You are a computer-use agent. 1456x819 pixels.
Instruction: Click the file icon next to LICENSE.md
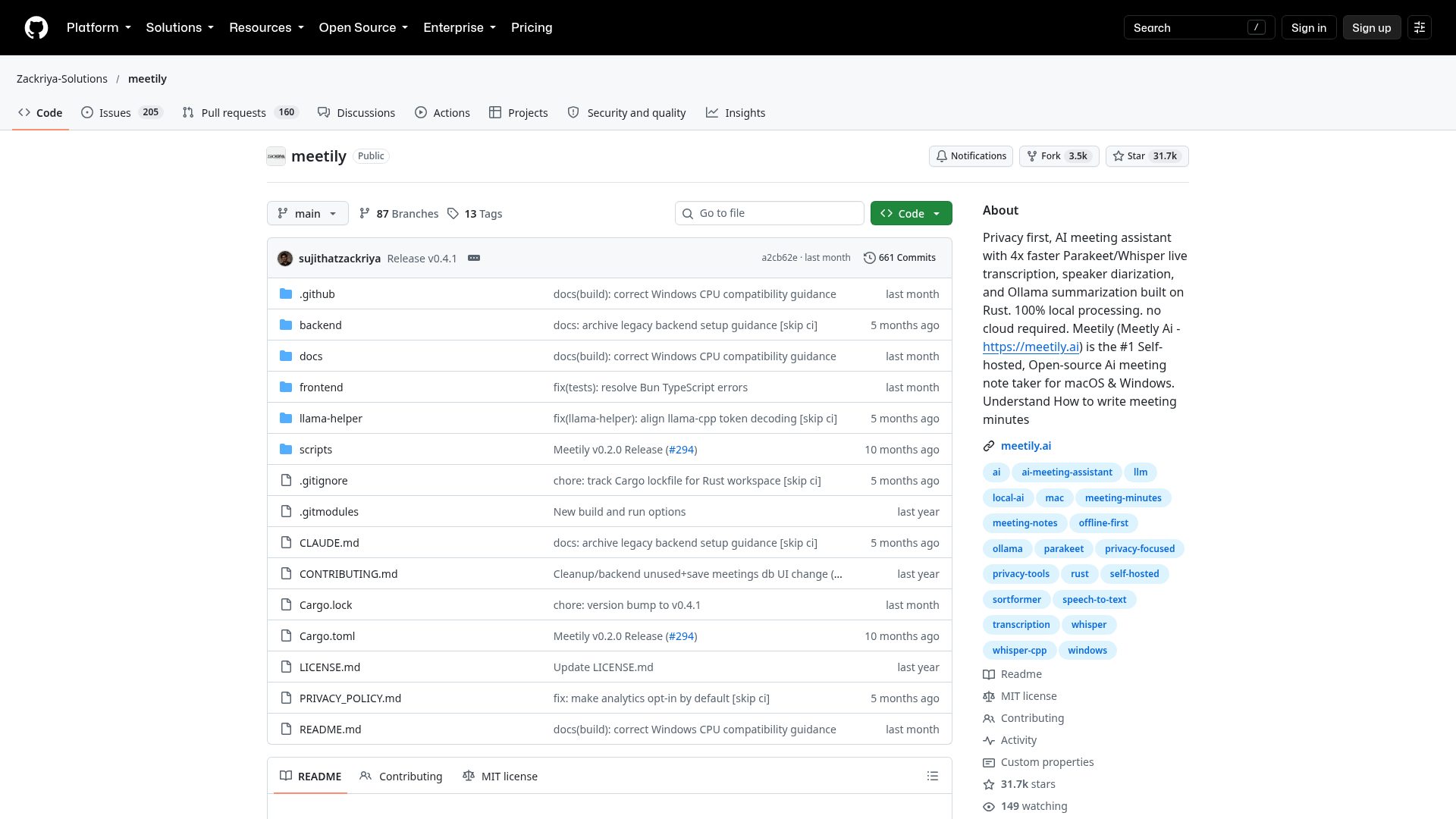click(x=286, y=667)
